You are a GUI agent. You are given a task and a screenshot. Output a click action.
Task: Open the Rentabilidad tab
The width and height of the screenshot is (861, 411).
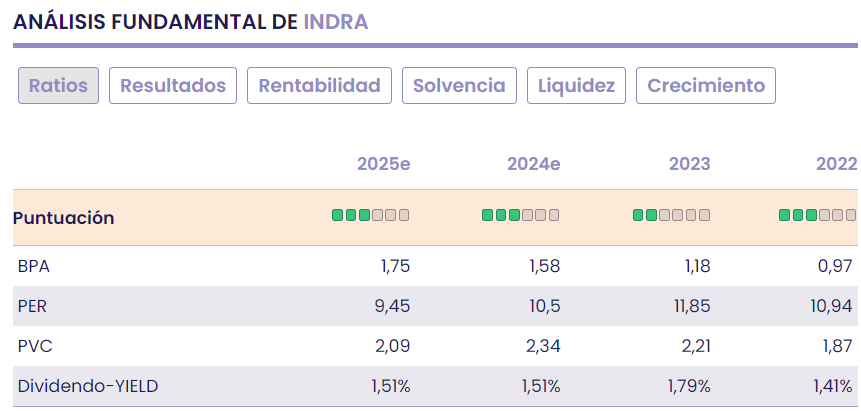pyautogui.click(x=319, y=86)
